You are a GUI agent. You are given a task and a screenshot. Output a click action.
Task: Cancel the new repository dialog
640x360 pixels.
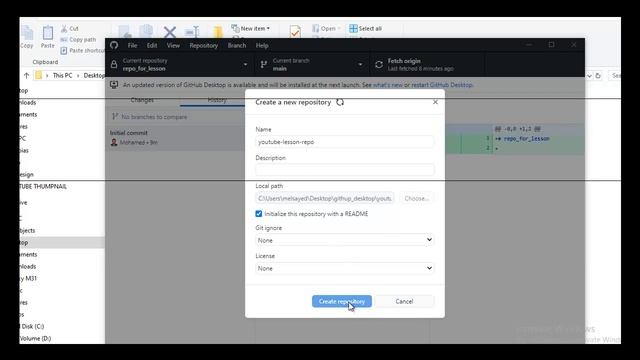[x=404, y=301]
